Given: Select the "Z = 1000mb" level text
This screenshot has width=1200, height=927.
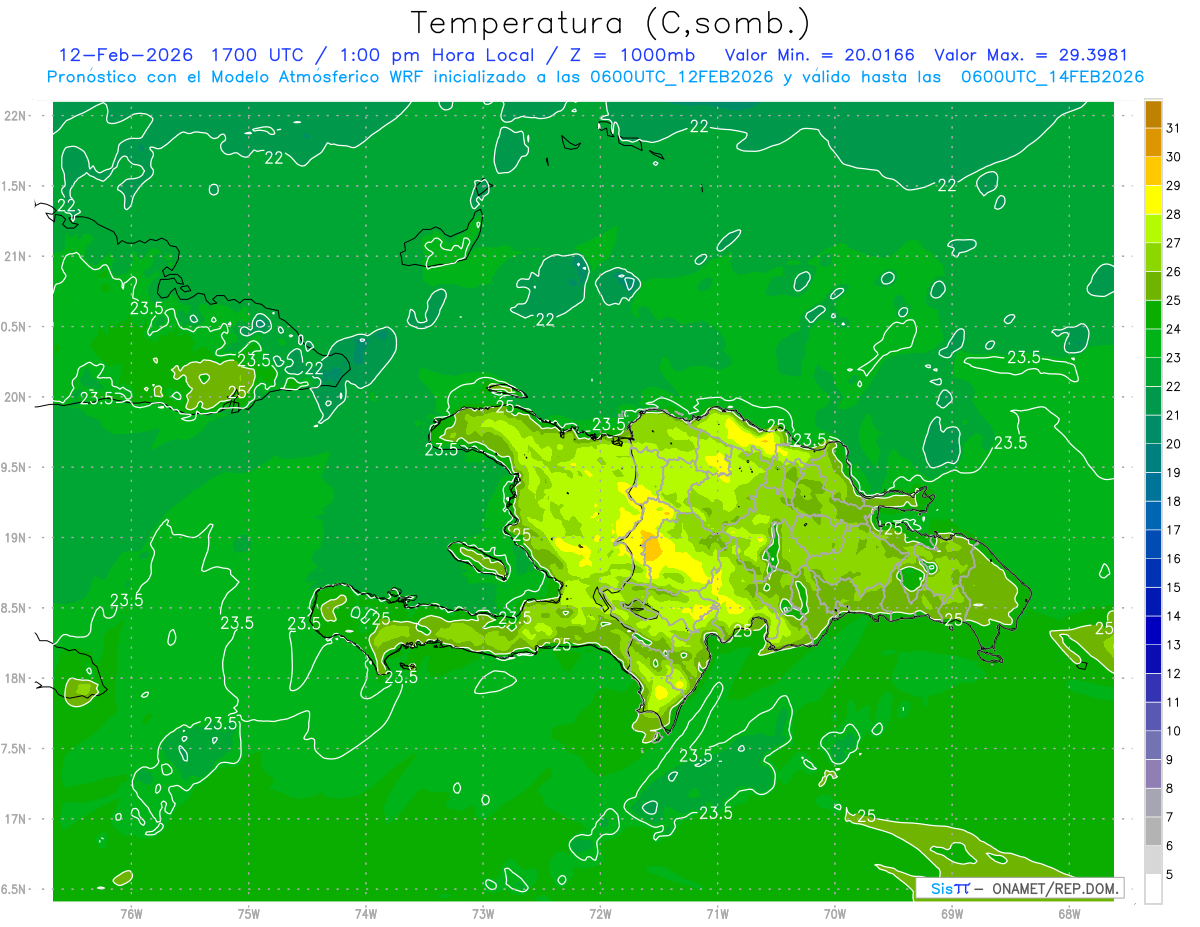Looking at the screenshot, I should pos(632,55).
